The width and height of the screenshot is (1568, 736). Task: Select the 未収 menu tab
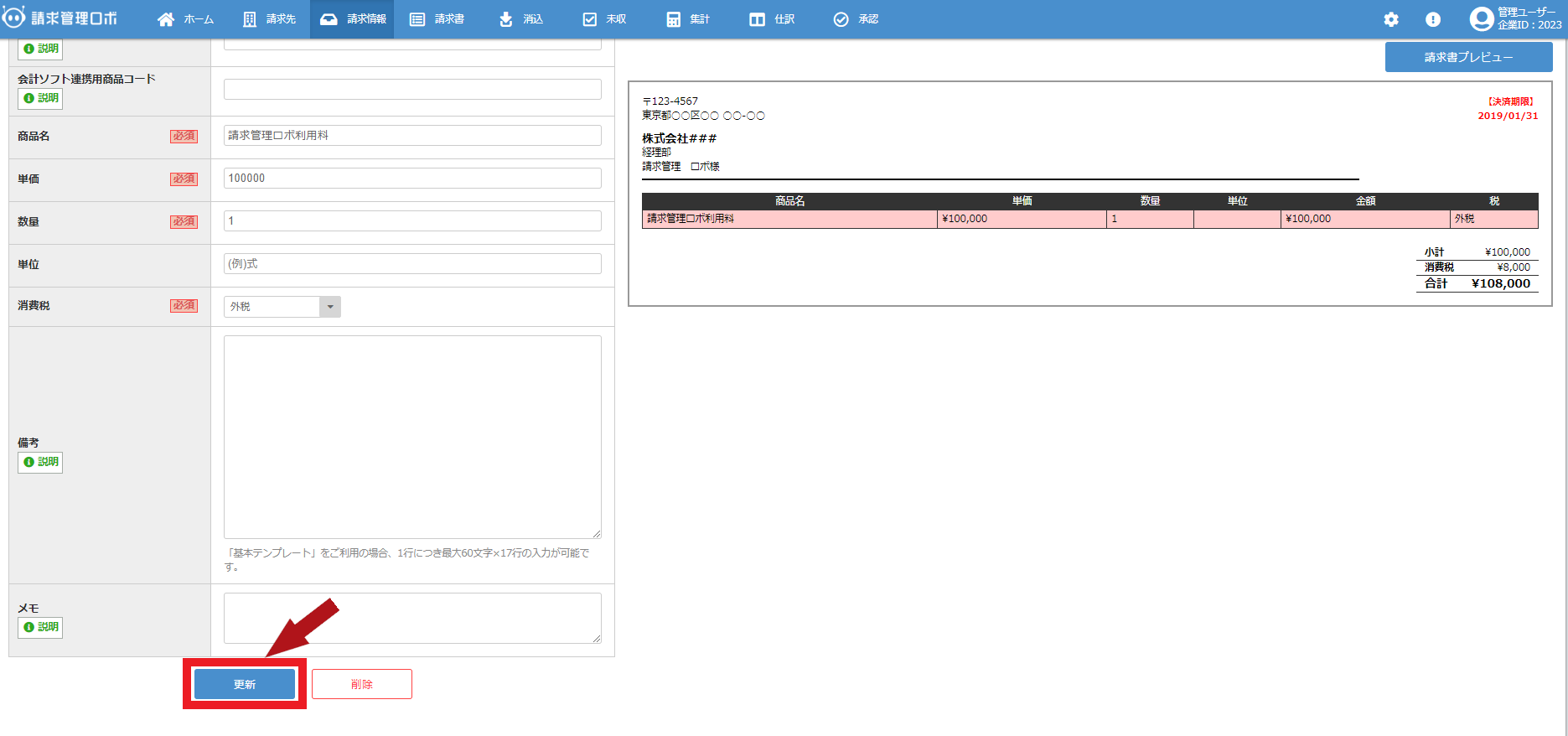[604, 19]
